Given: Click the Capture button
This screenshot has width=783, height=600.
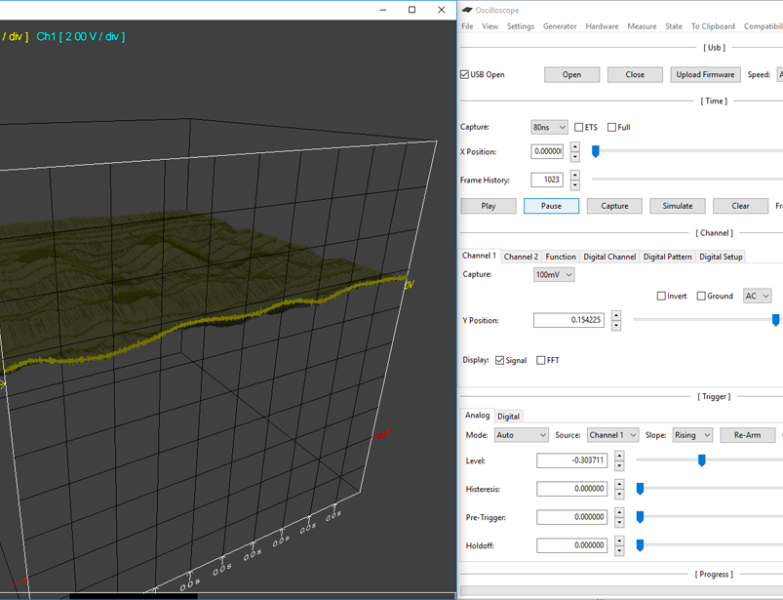Looking at the screenshot, I should 614,206.
